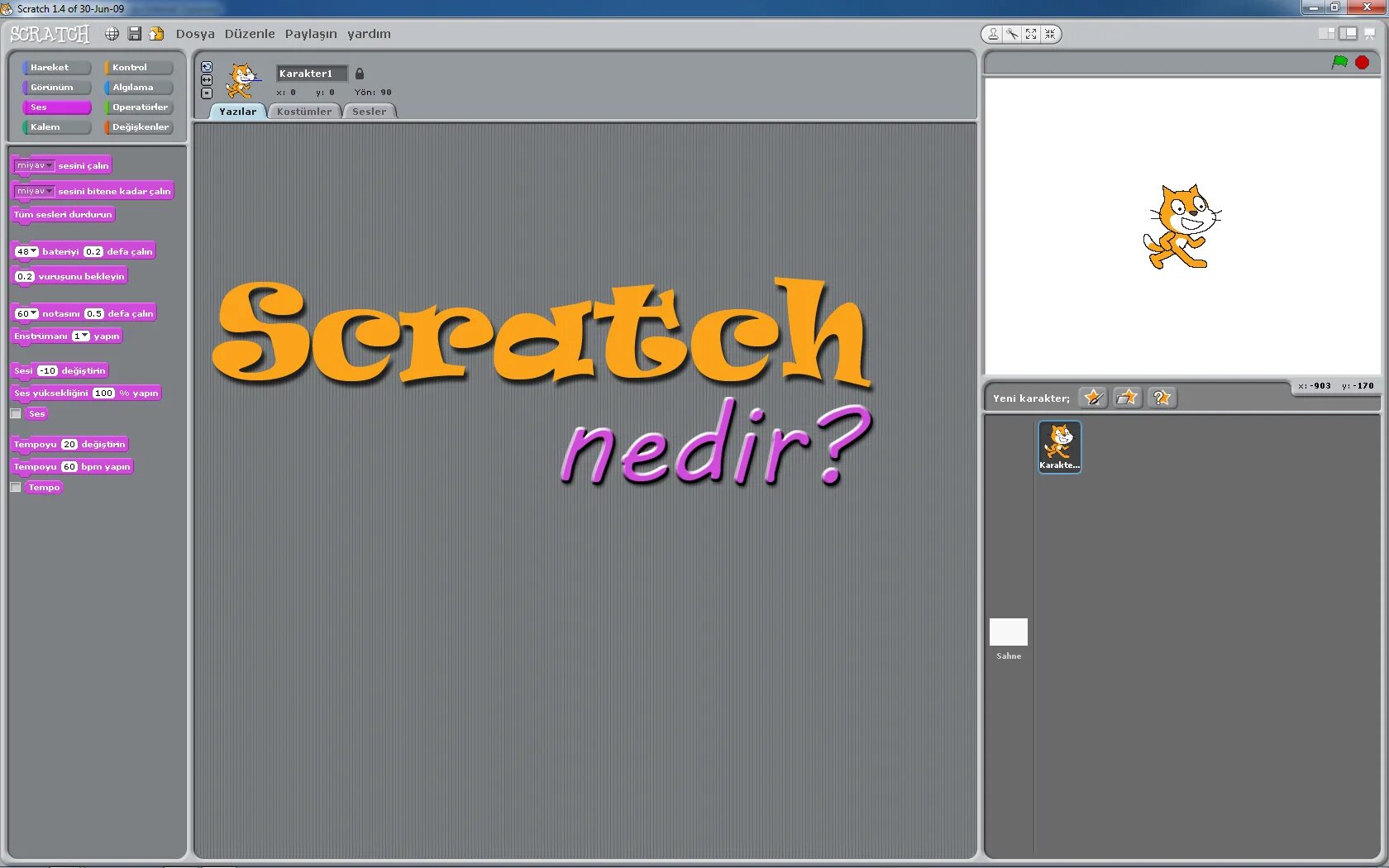
Task: Switch to small stage view mode
Action: pos(1326,33)
